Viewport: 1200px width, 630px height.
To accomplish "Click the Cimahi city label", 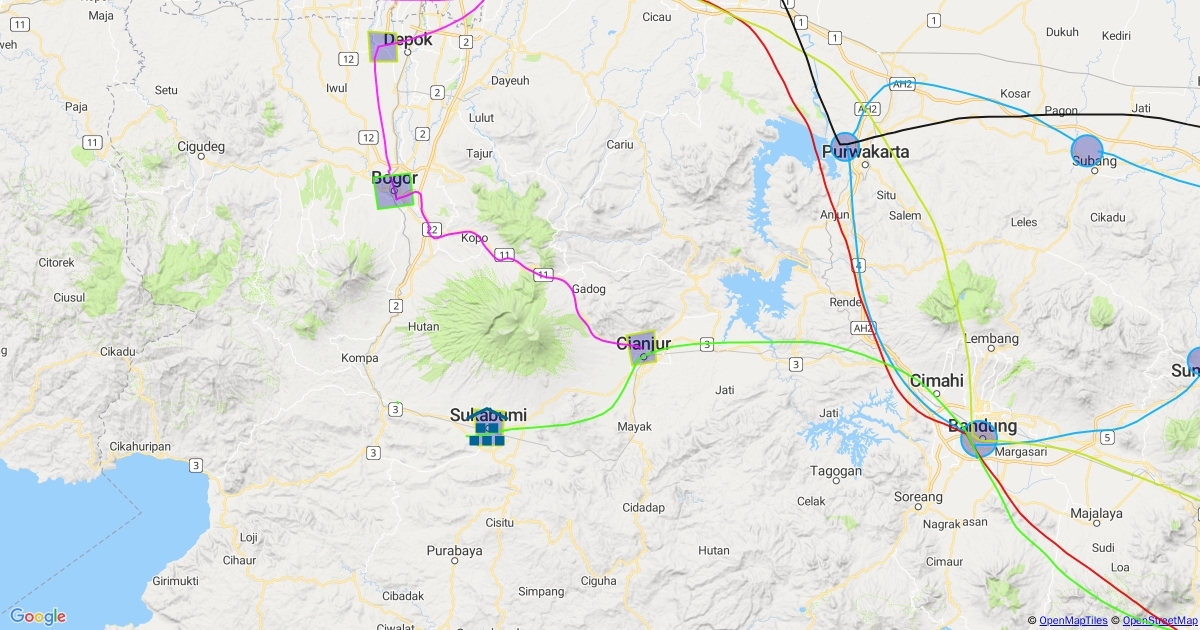I will pyautogui.click(x=937, y=380).
